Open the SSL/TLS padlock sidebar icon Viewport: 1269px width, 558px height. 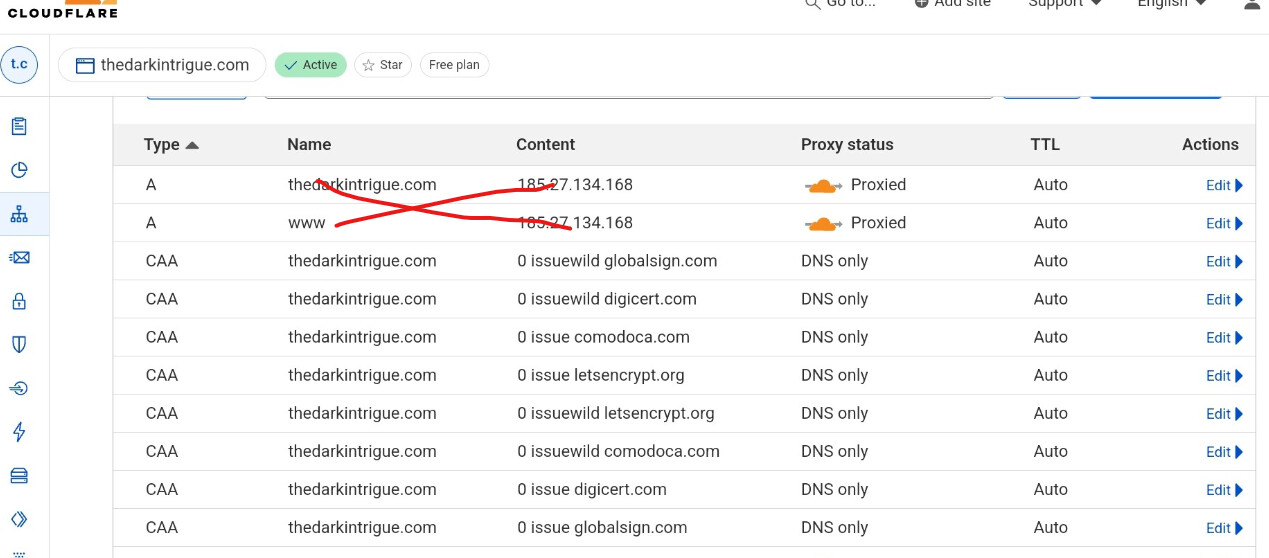click(x=19, y=301)
